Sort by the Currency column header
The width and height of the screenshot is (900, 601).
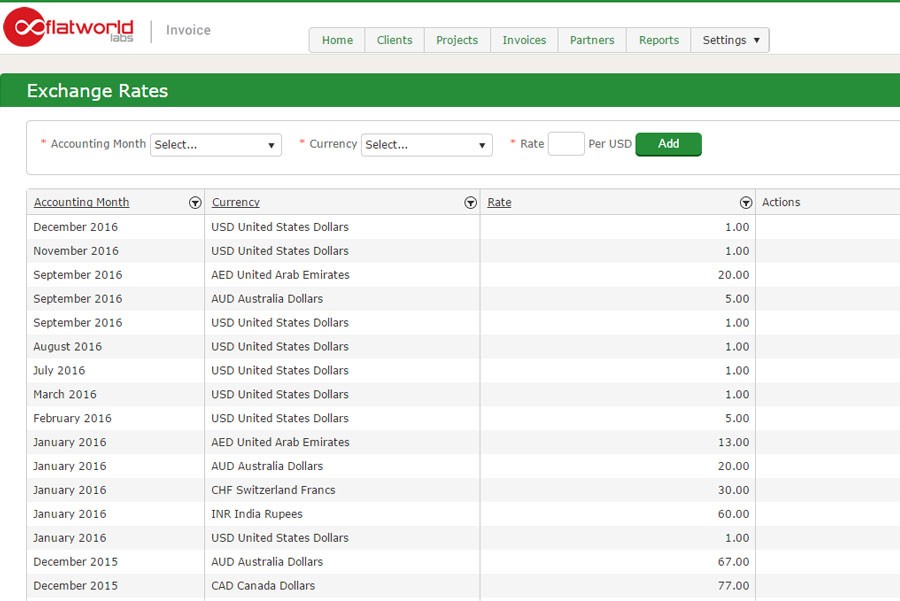[235, 202]
